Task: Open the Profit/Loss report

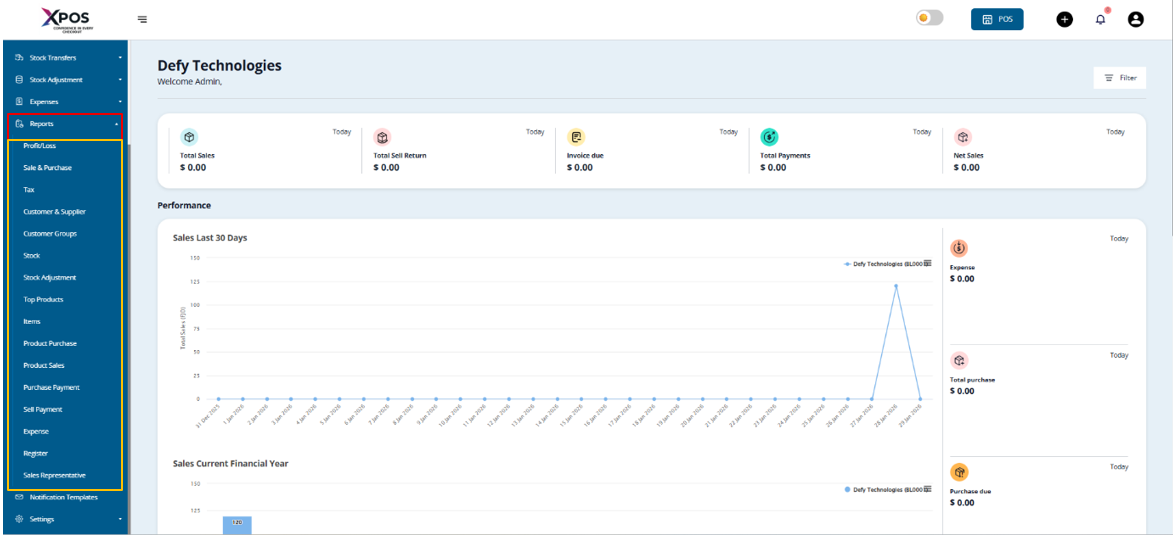Action: [40, 146]
